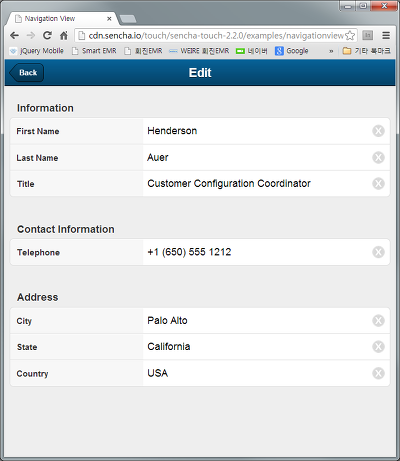Screen dimensions: 400x461
Task: Show hidden bookmarks via the chevron
Action: [x=331, y=51]
